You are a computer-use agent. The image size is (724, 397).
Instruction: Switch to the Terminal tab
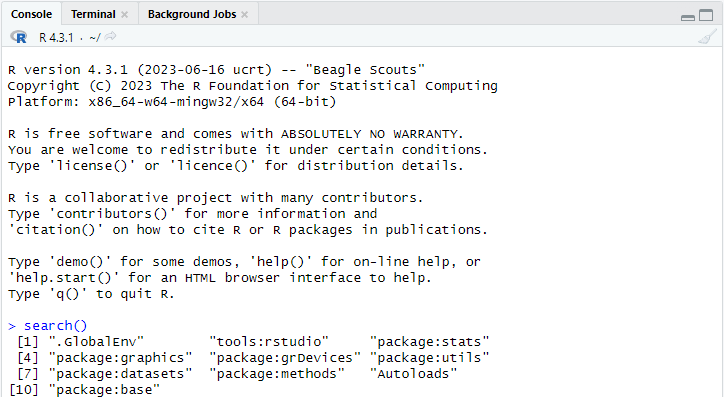(93, 14)
